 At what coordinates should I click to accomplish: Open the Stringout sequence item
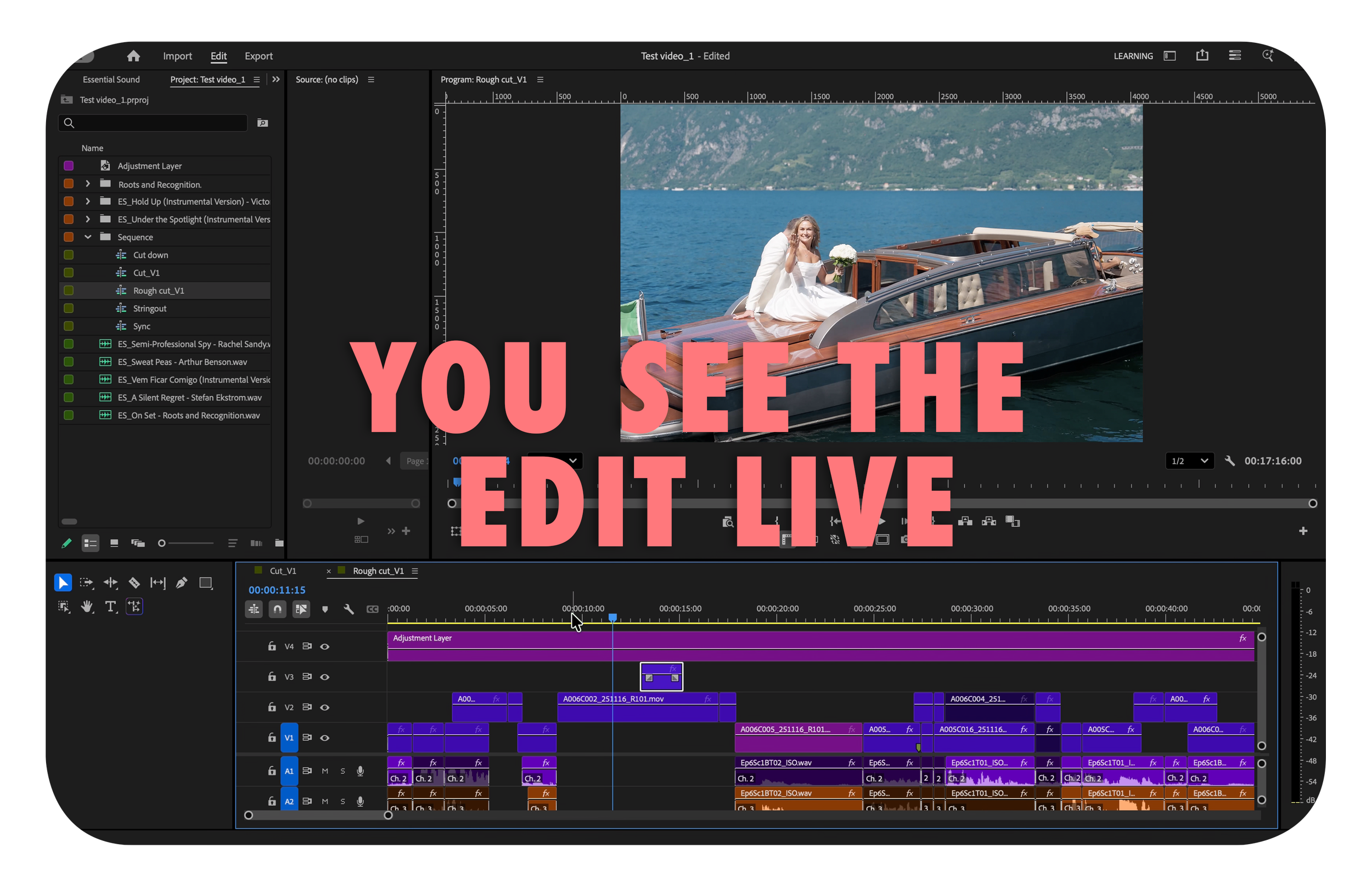[150, 308]
